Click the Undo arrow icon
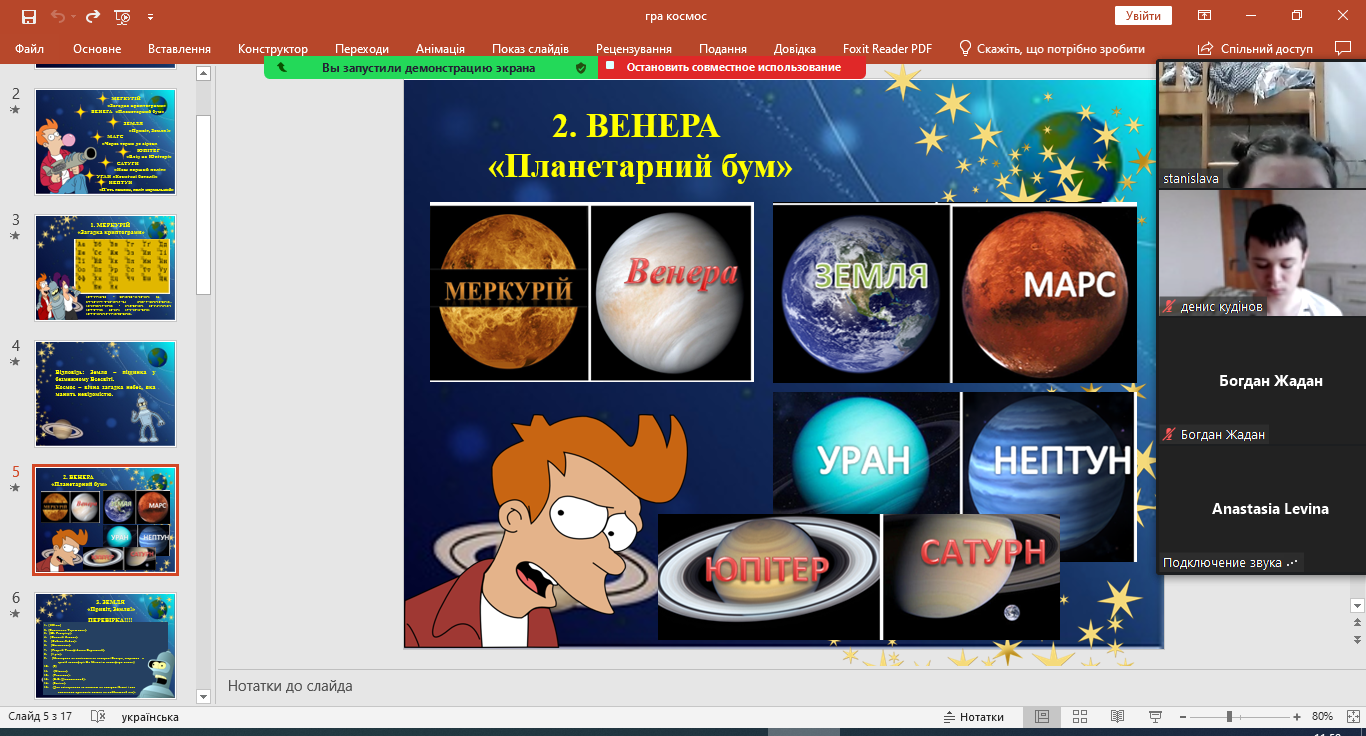Image resolution: width=1366 pixels, height=736 pixels. click(58, 16)
